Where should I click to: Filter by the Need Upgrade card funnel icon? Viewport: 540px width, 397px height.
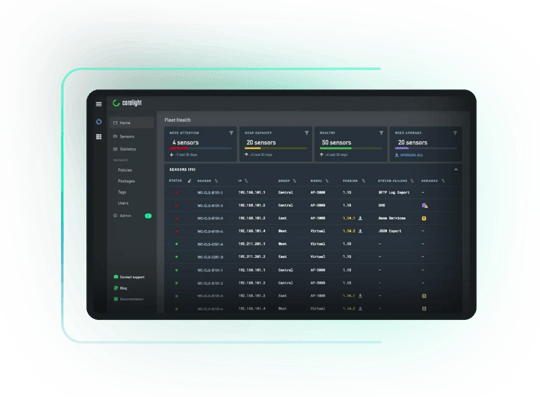click(455, 133)
